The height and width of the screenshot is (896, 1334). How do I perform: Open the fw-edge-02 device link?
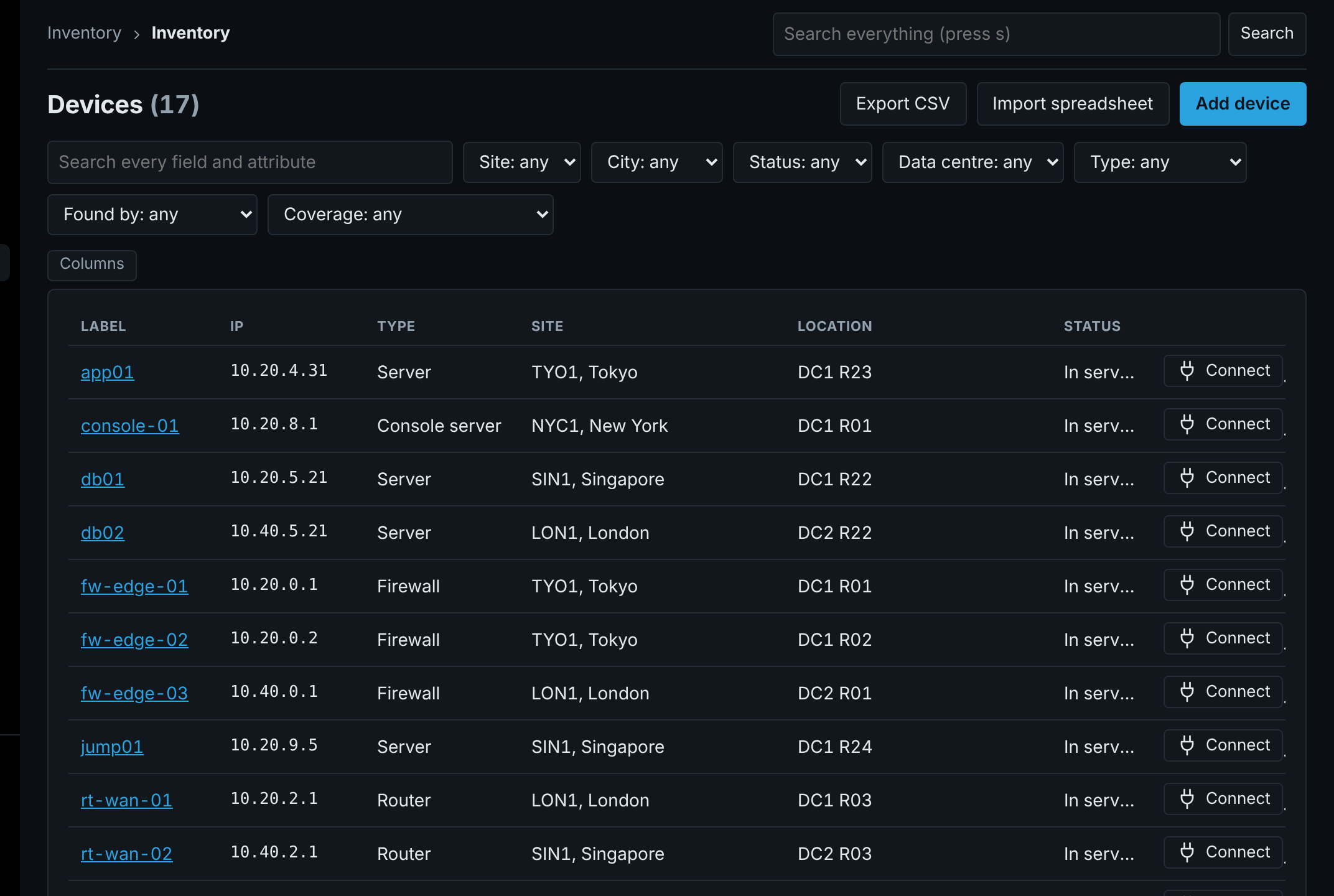(x=134, y=640)
